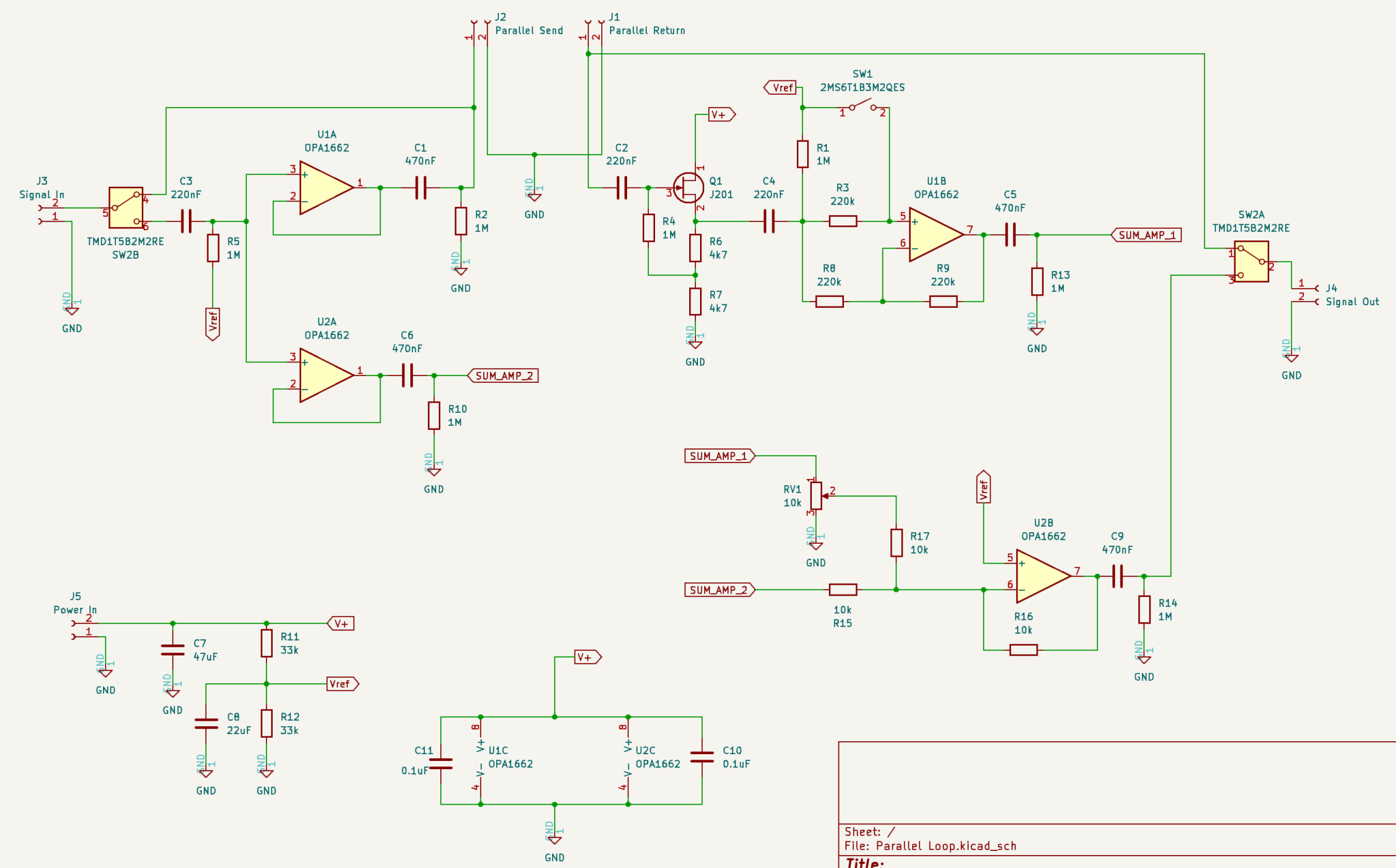Select the U2A OPA1662 op-amp symbol
1396x868 pixels.
[x=327, y=375]
